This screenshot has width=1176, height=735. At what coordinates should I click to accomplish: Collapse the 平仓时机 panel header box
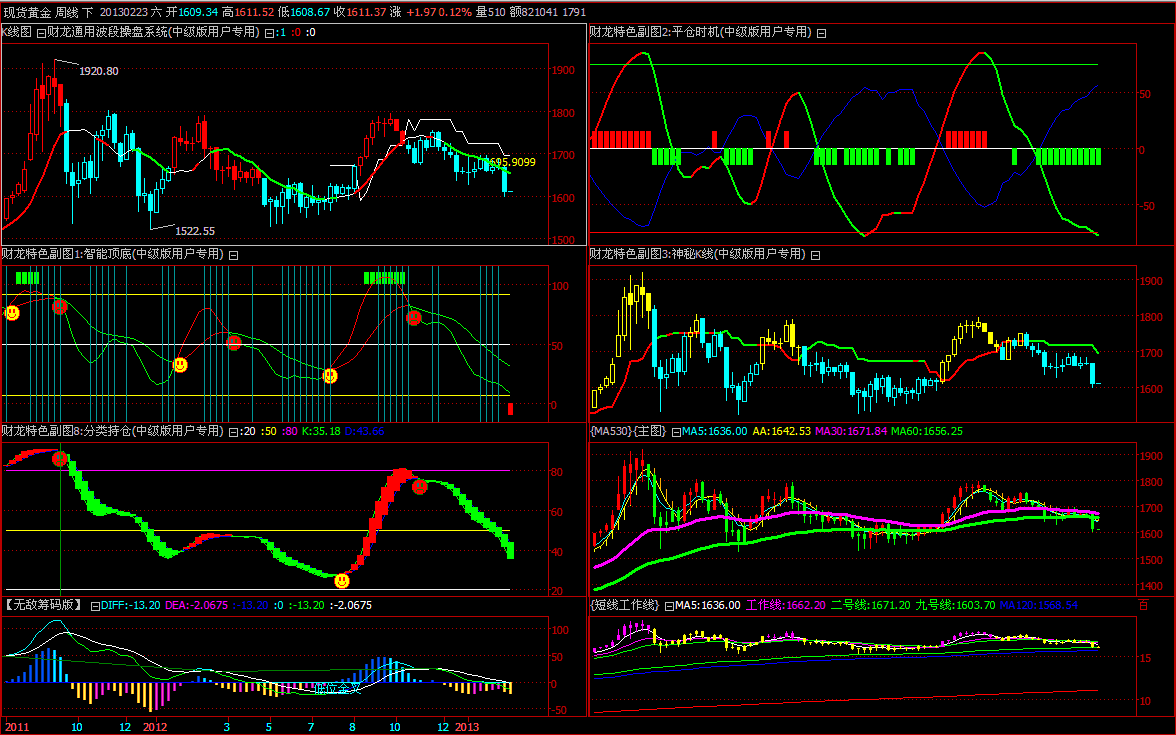click(822, 33)
